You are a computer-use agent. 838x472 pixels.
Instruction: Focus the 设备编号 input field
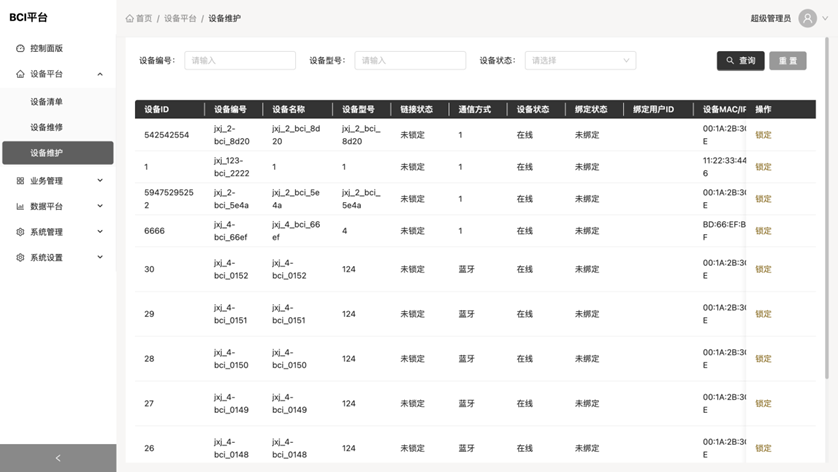(240, 61)
